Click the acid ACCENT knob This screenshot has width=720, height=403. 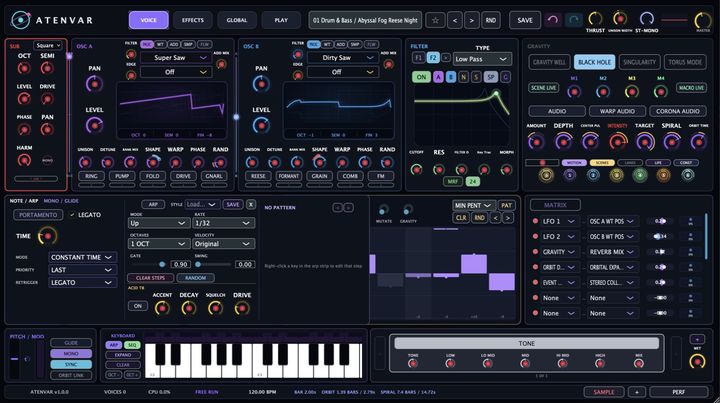tap(162, 308)
